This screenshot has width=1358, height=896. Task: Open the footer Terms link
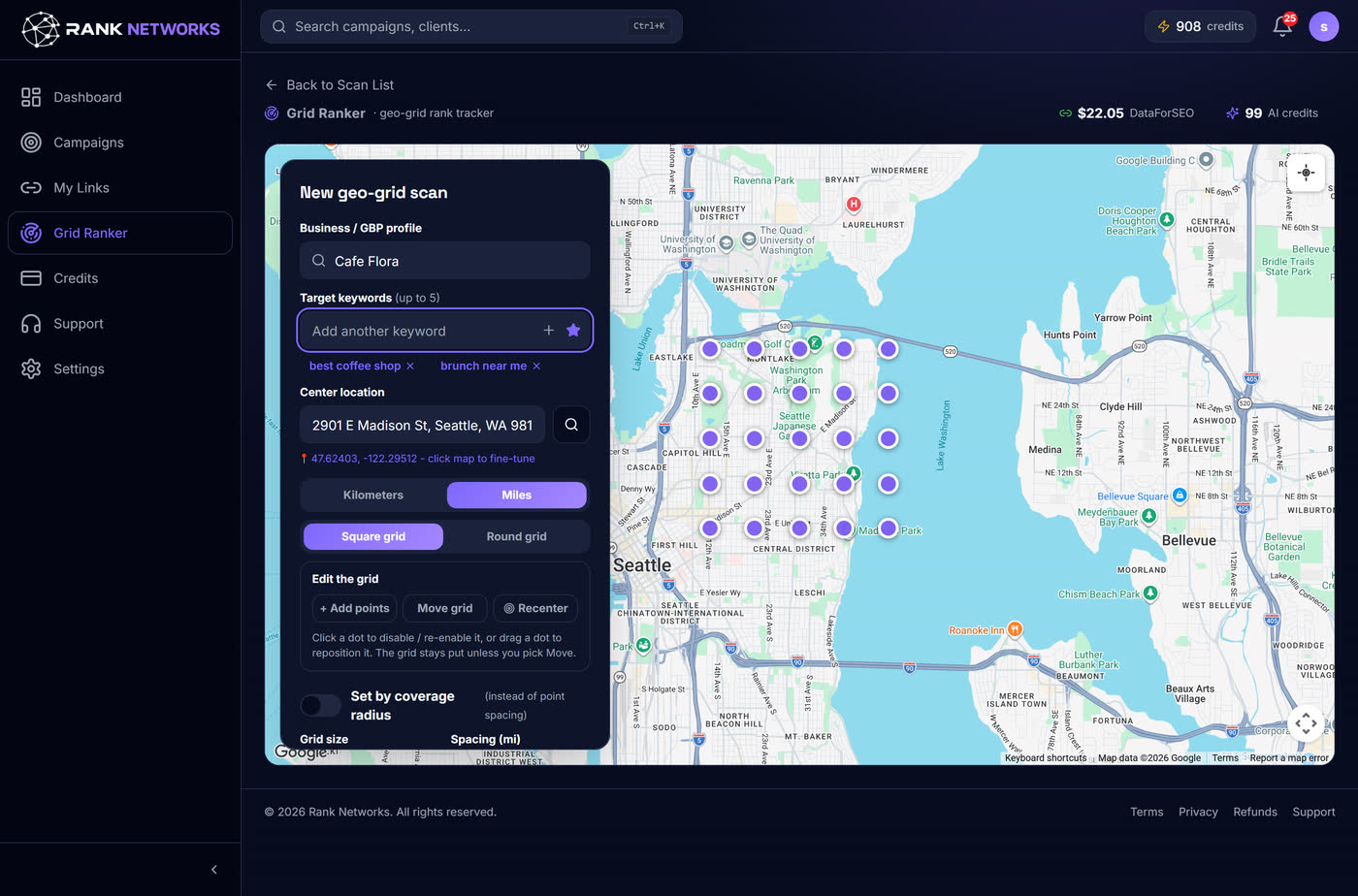pyautogui.click(x=1147, y=813)
